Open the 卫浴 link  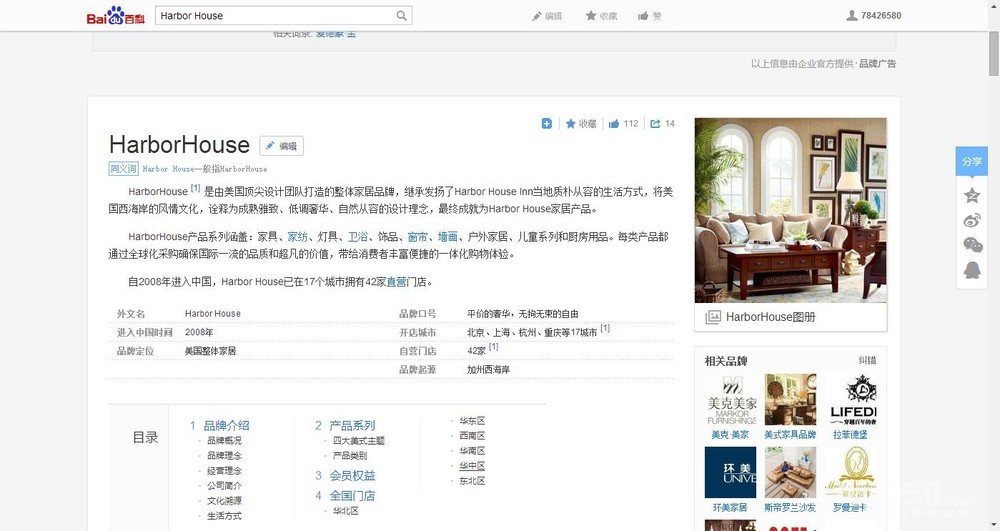358,236
